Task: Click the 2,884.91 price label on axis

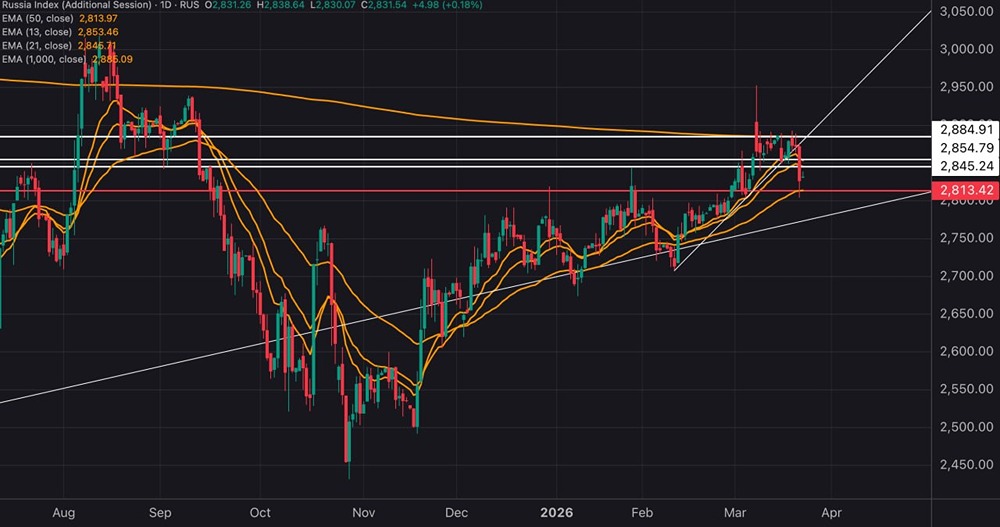Action: [x=967, y=130]
